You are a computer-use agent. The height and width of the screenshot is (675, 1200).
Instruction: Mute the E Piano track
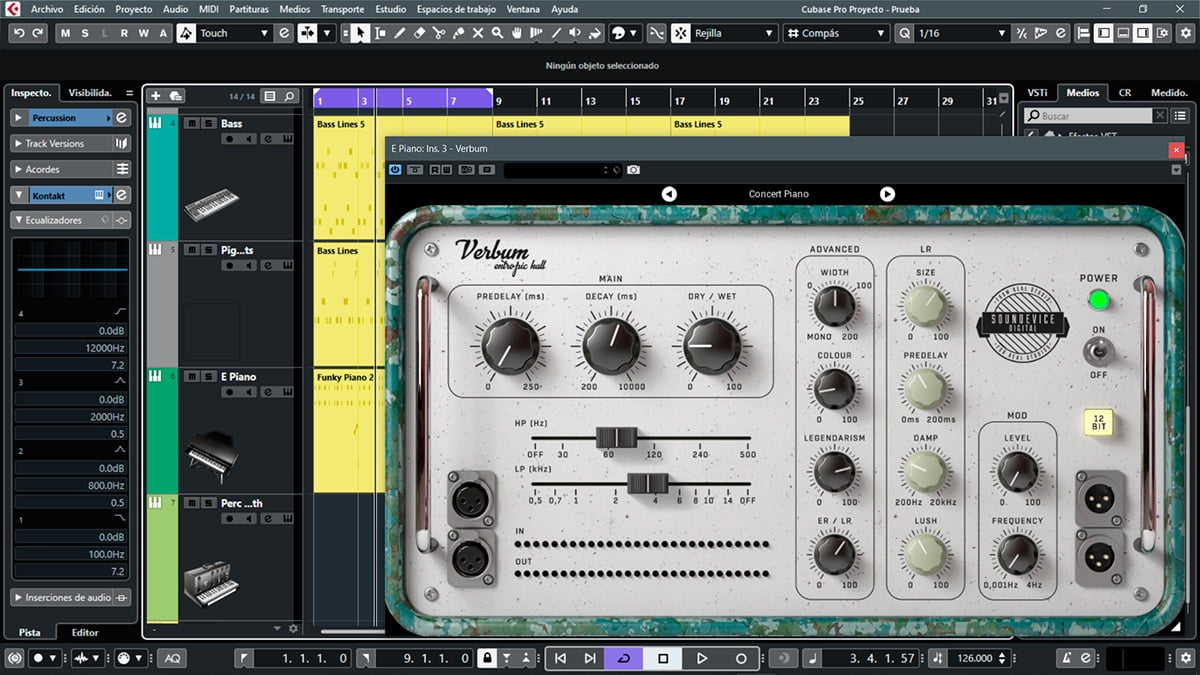tap(192, 377)
